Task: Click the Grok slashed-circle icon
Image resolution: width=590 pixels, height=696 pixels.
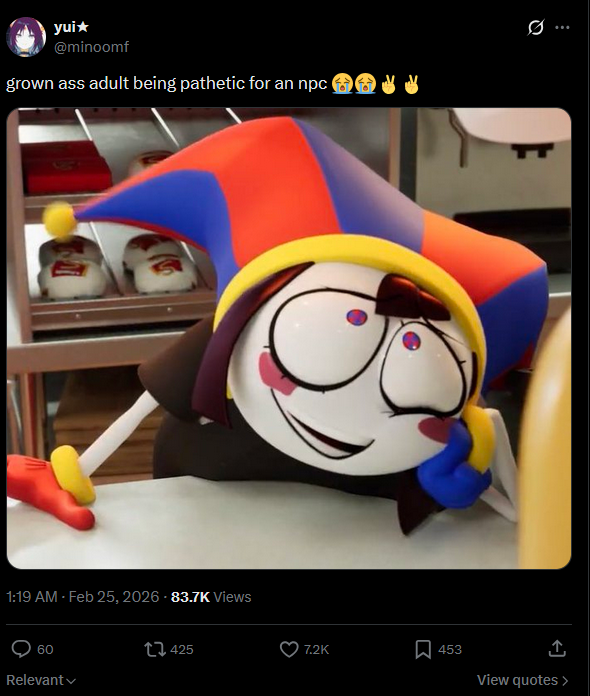Action: coord(535,28)
